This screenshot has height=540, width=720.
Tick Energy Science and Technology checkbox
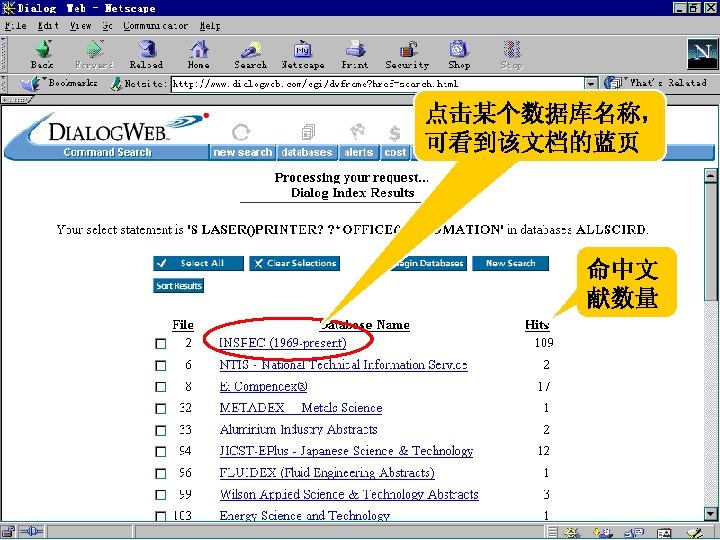(161, 516)
